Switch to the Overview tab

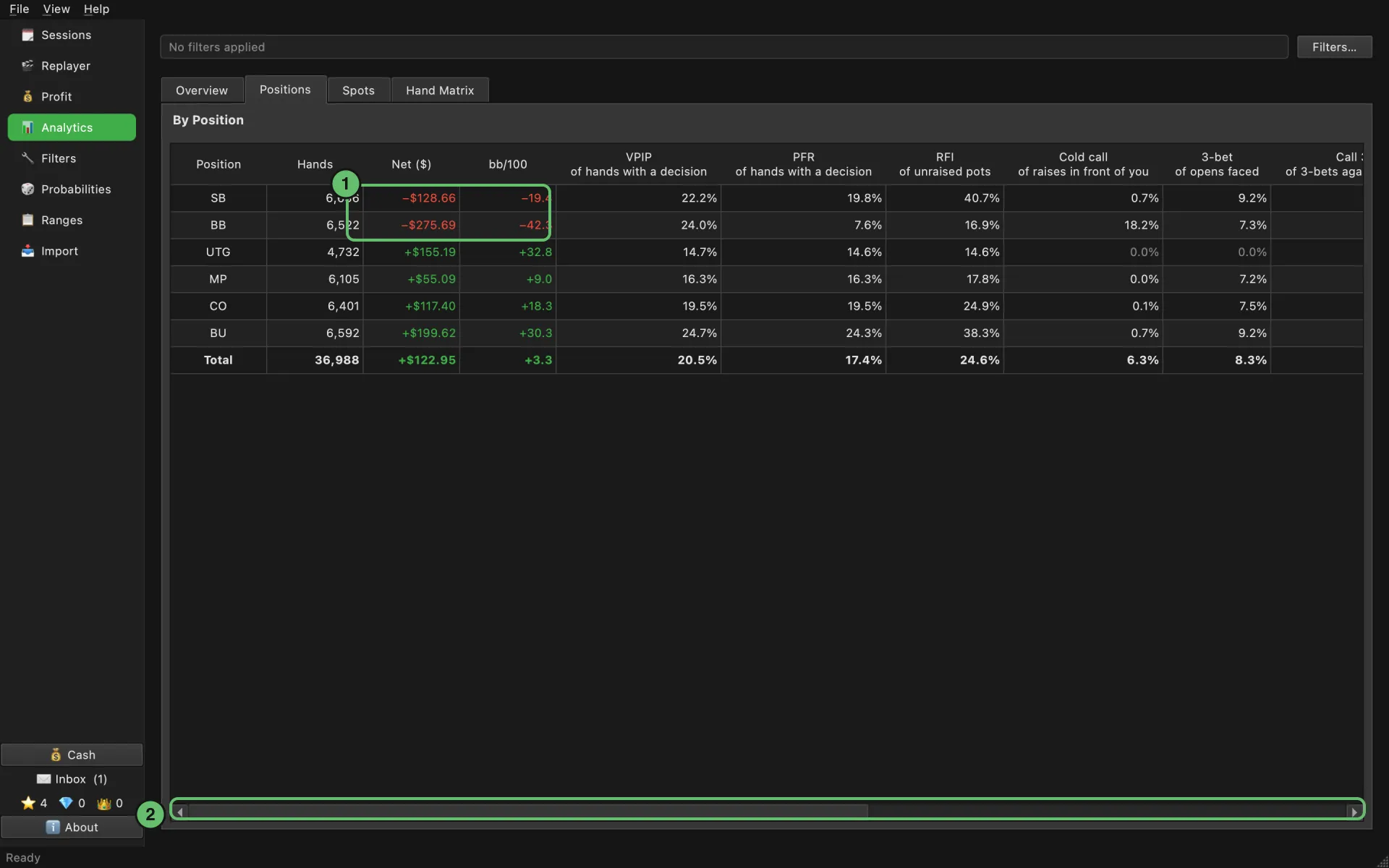tap(202, 90)
